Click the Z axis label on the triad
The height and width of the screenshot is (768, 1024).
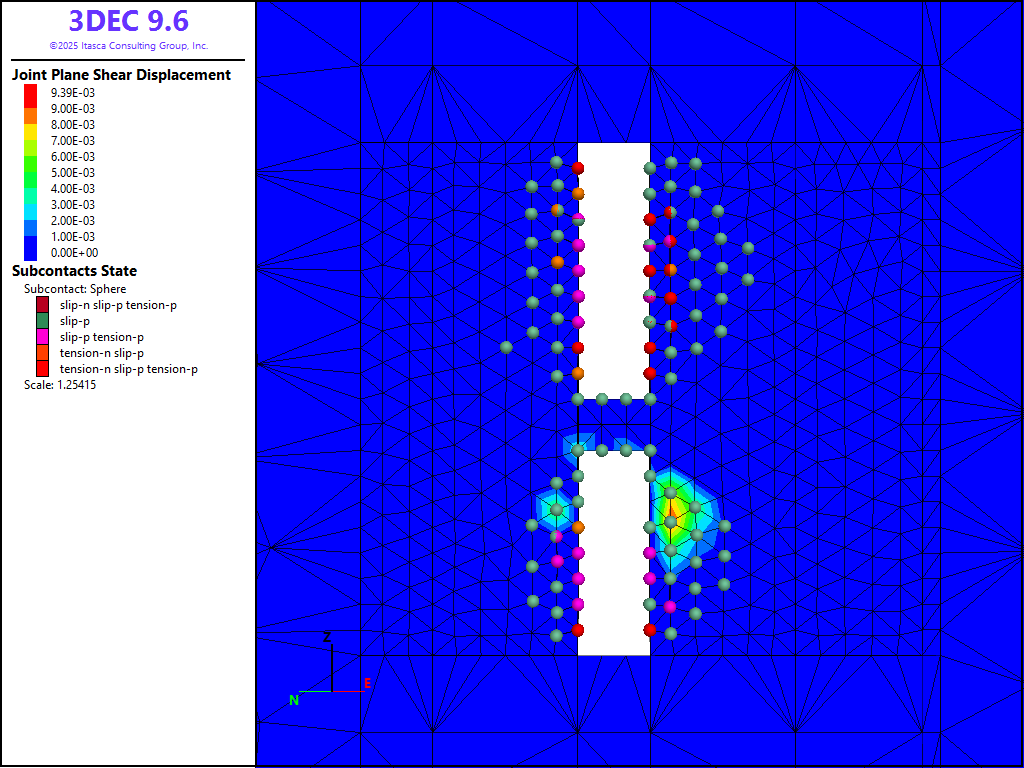pos(327,637)
